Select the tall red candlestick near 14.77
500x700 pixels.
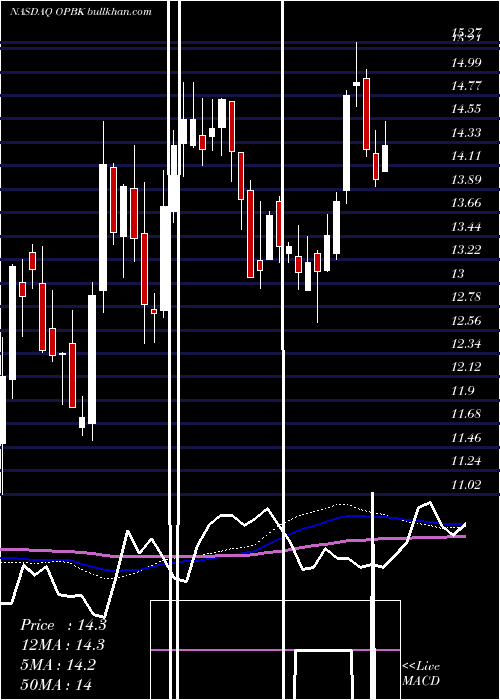point(367,112)
